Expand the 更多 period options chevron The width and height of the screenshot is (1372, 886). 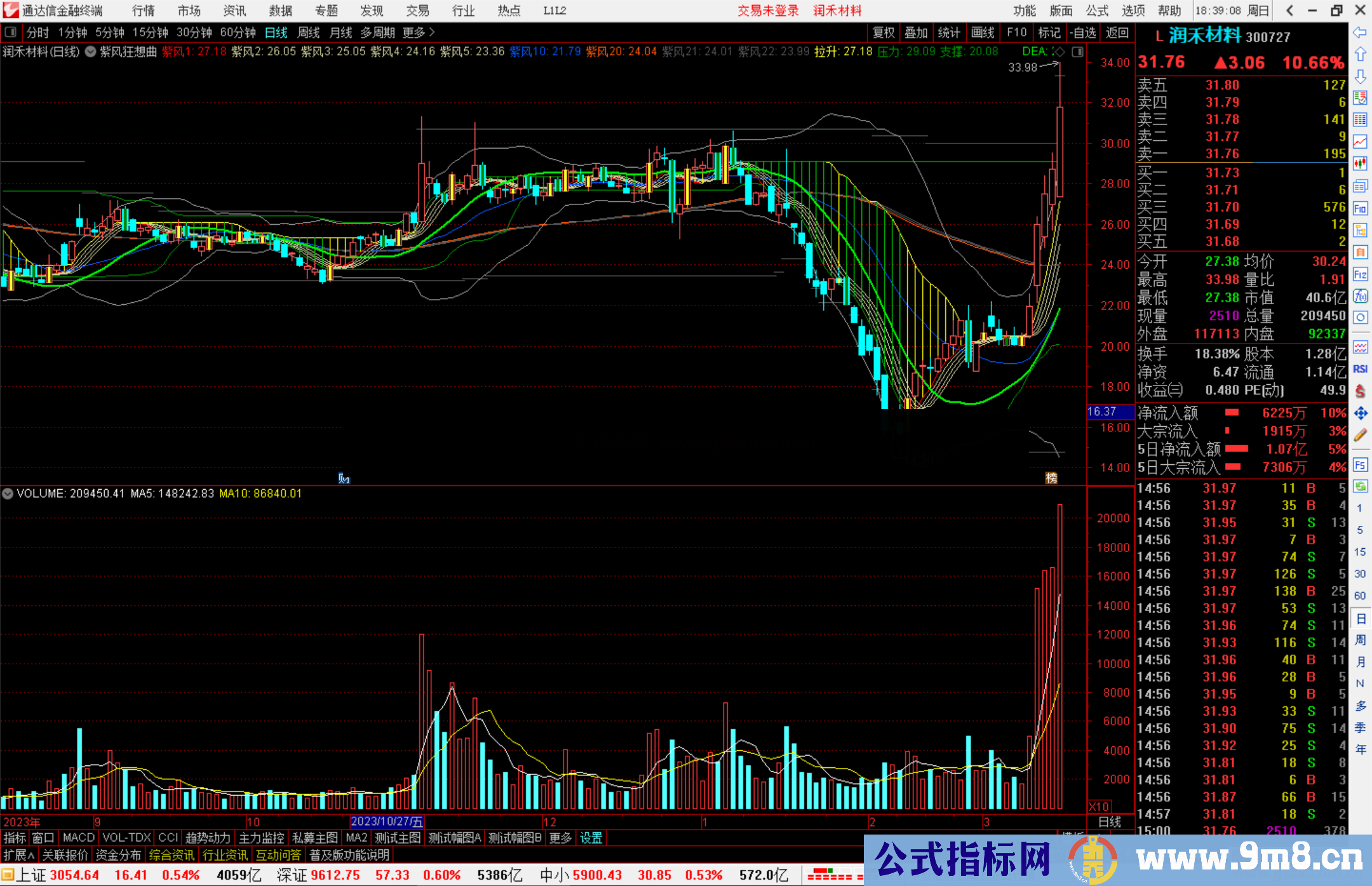coord(433,32)
